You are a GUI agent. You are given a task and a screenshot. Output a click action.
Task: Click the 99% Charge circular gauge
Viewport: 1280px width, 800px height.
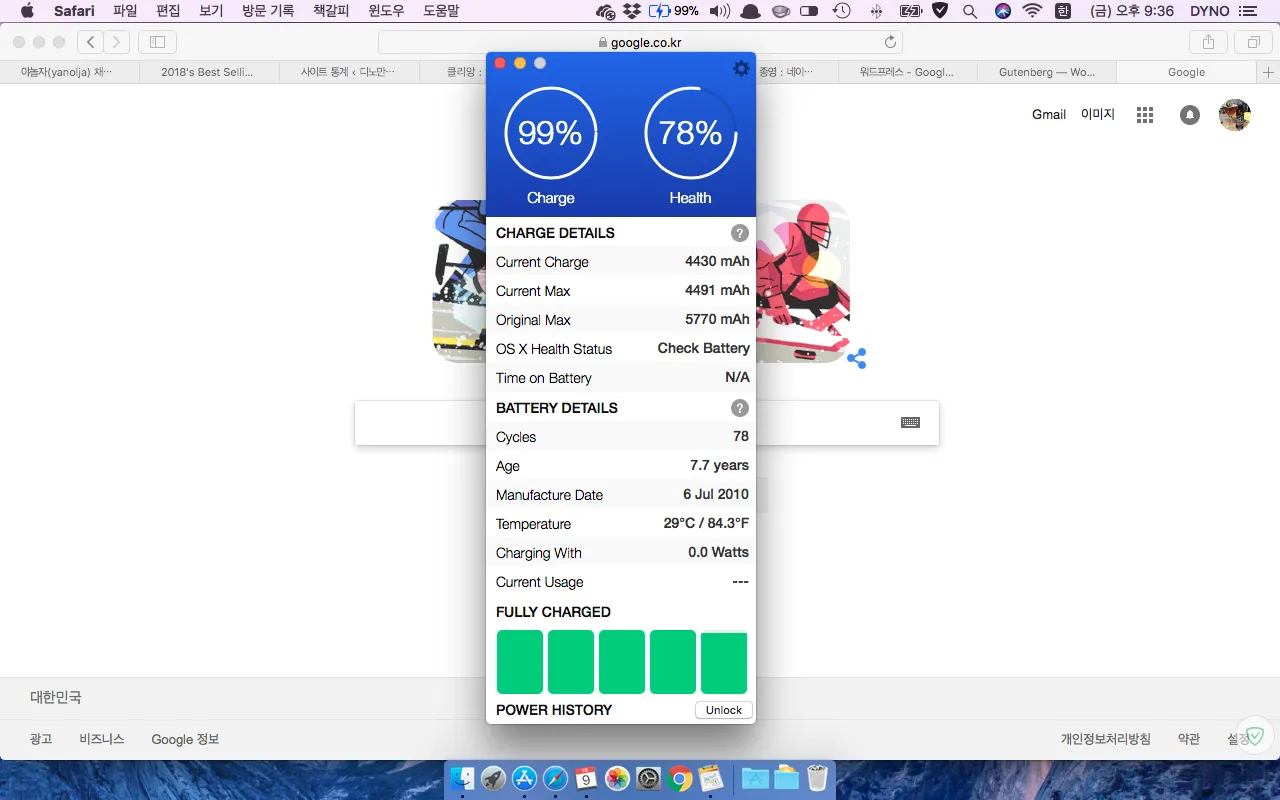click(550, 133)
